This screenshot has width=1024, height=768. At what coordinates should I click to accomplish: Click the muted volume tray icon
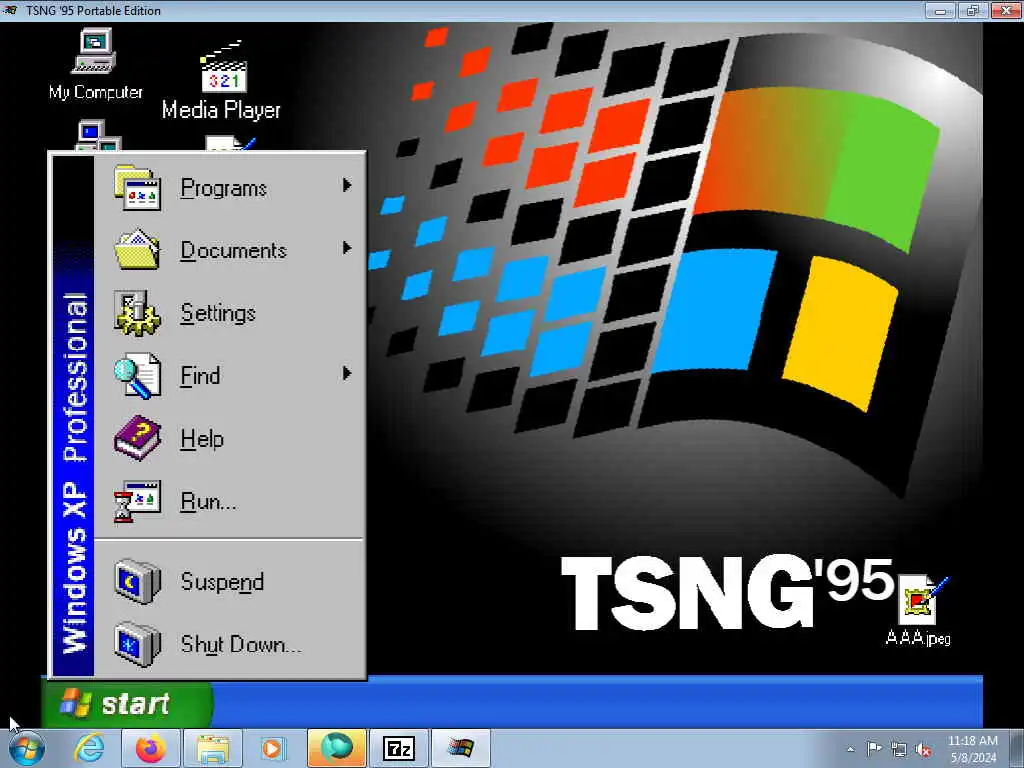[923, 749]
